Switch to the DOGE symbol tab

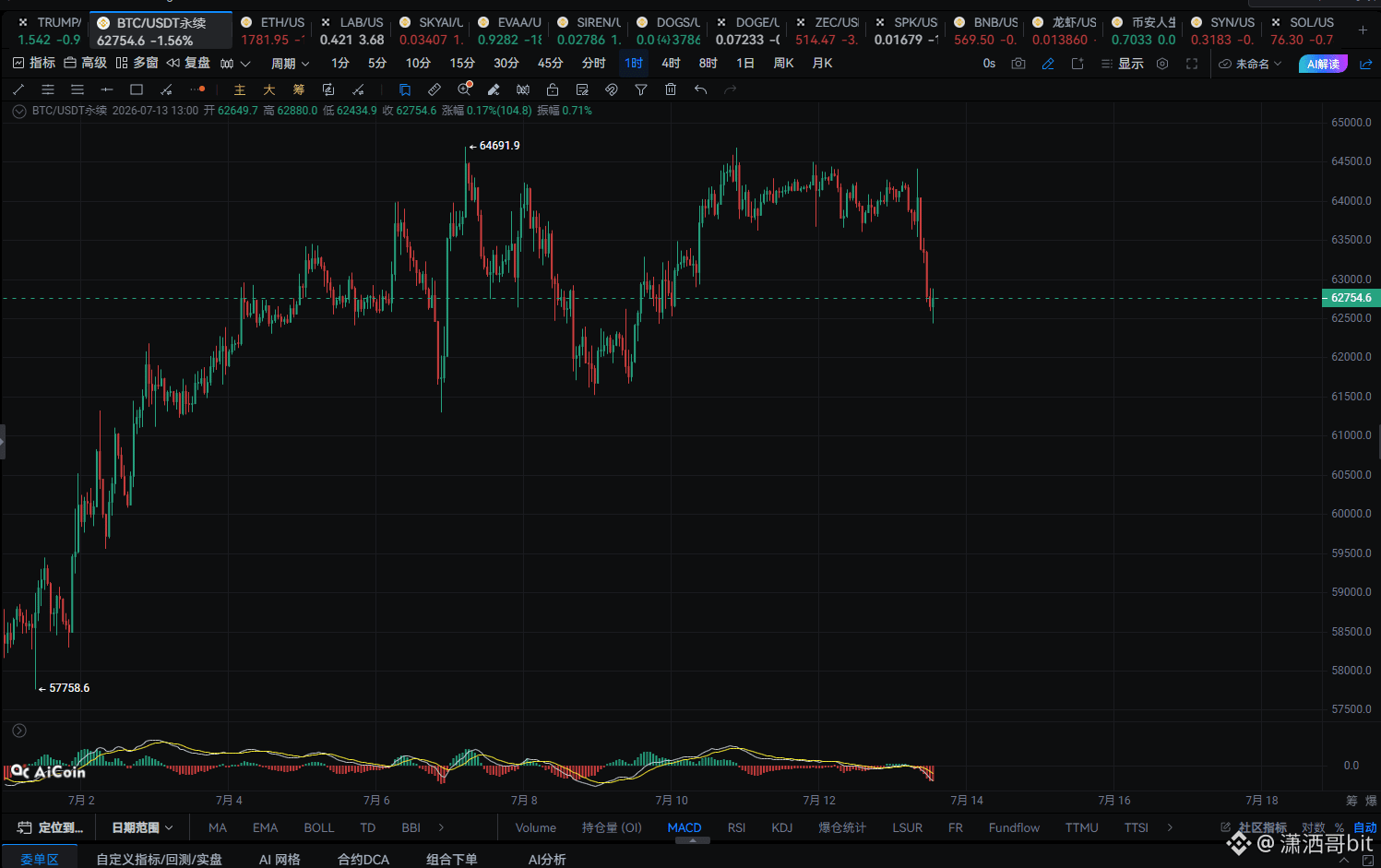(x=747, y=30)
